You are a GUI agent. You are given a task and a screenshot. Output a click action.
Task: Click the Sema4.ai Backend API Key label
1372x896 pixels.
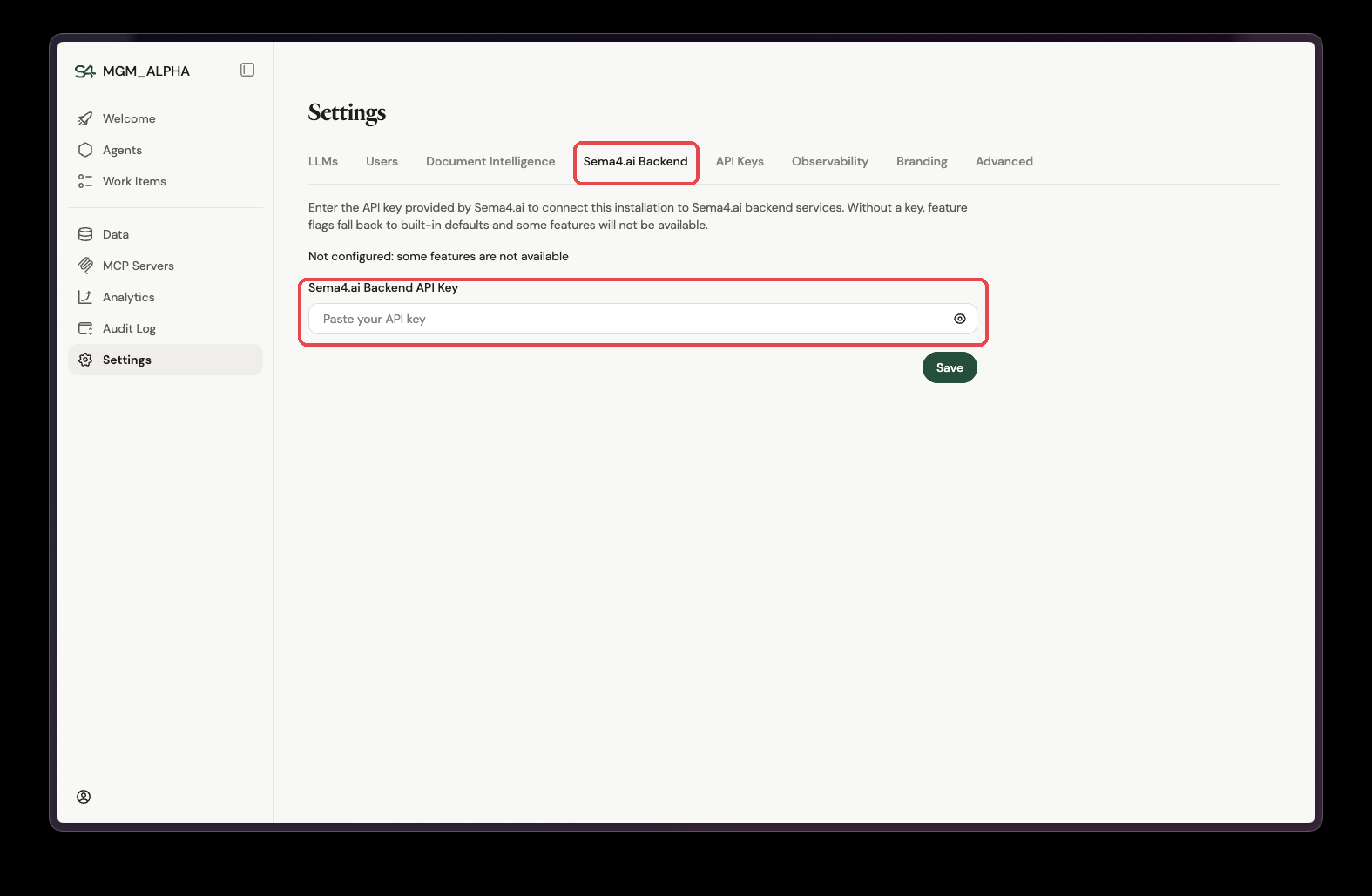383,287
